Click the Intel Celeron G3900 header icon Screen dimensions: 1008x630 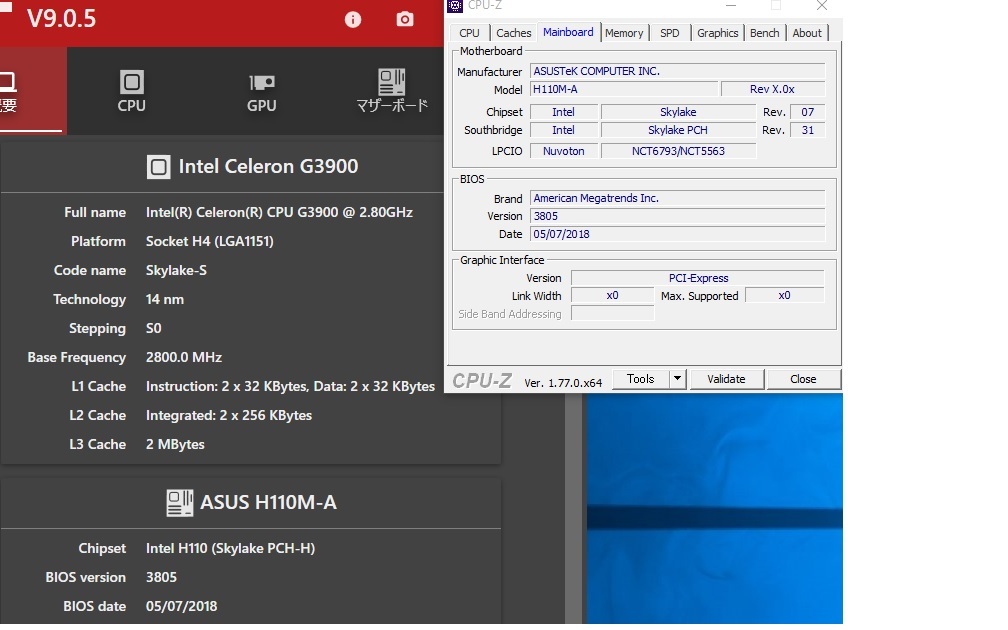[158, 167]
